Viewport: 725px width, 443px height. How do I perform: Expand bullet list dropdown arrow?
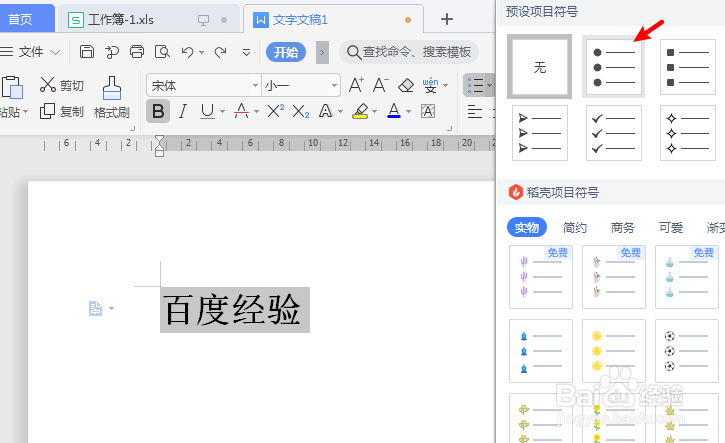tap(489, 86)
